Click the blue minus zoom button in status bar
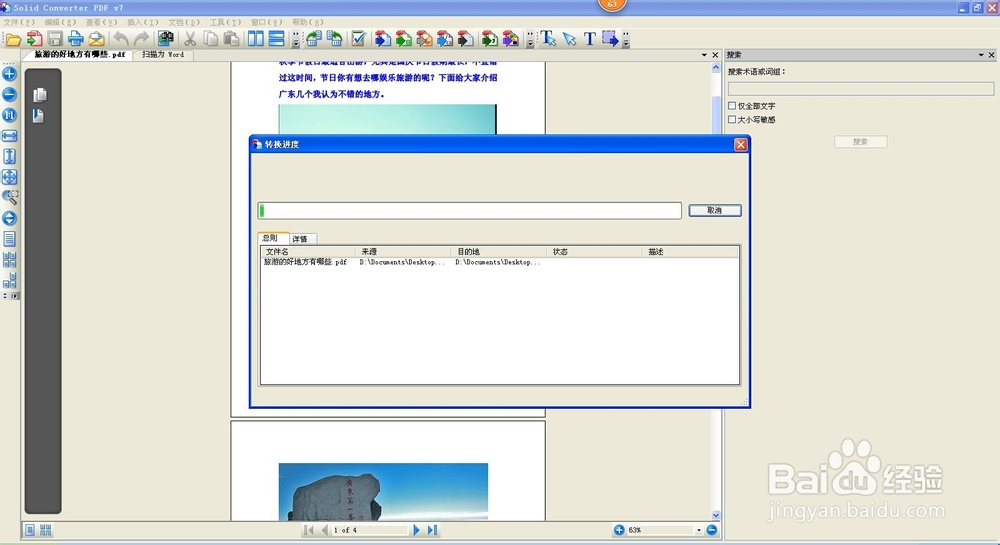The image size is (1000, 545). pyautogui.click(x=712, y=530)
